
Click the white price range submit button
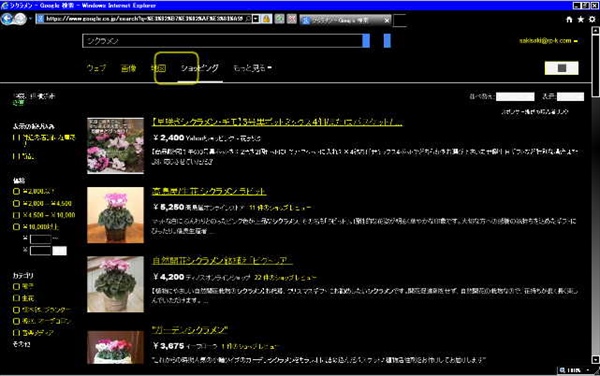(x=59, y=251)
